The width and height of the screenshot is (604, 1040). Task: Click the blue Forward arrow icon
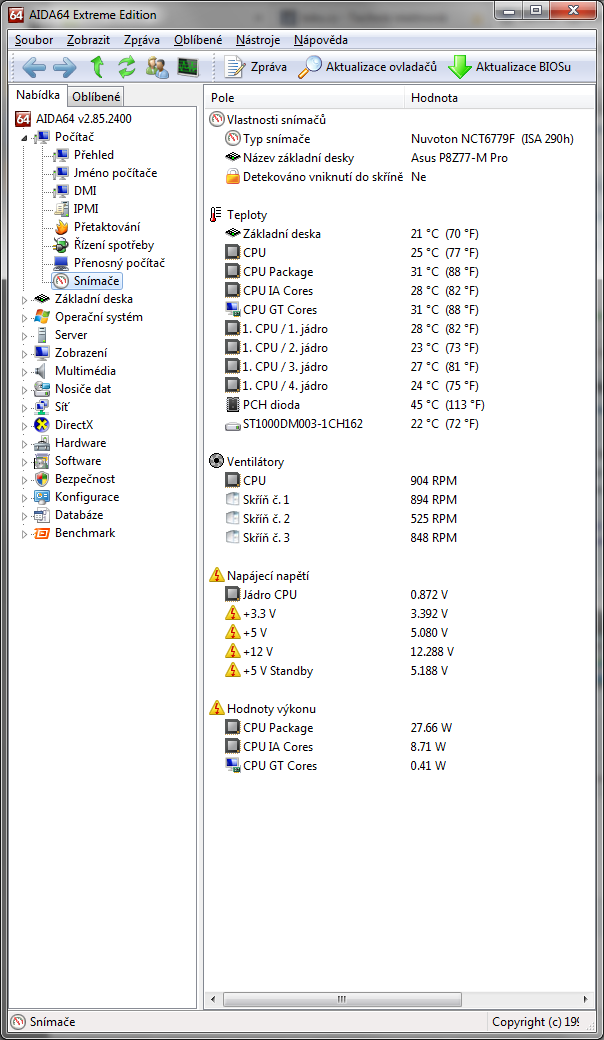pos(65,66)
